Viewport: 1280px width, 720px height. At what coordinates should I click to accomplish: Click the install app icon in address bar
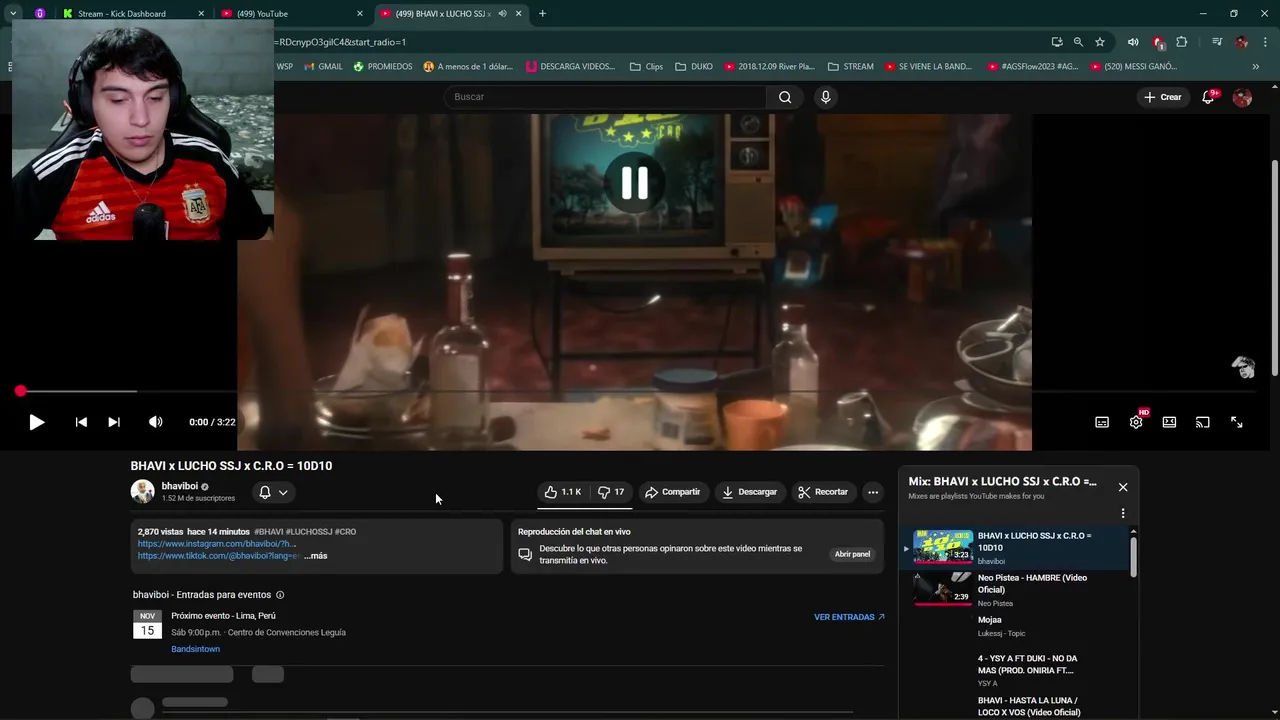click(x=1057, y=42)
